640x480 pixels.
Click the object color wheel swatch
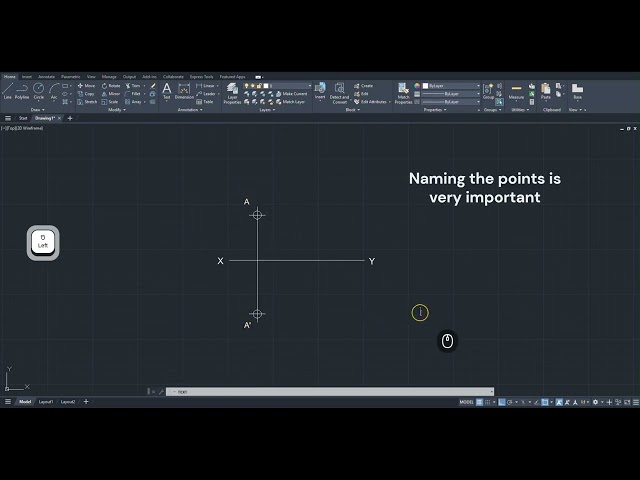pos(417,86)
